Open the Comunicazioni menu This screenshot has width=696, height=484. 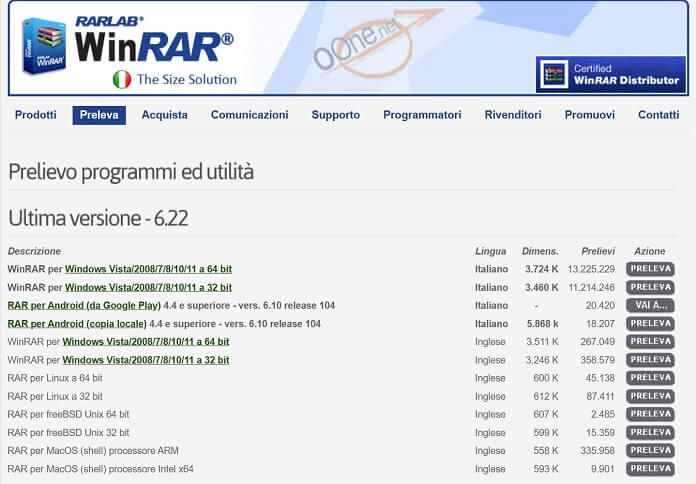tap(249, 115)
